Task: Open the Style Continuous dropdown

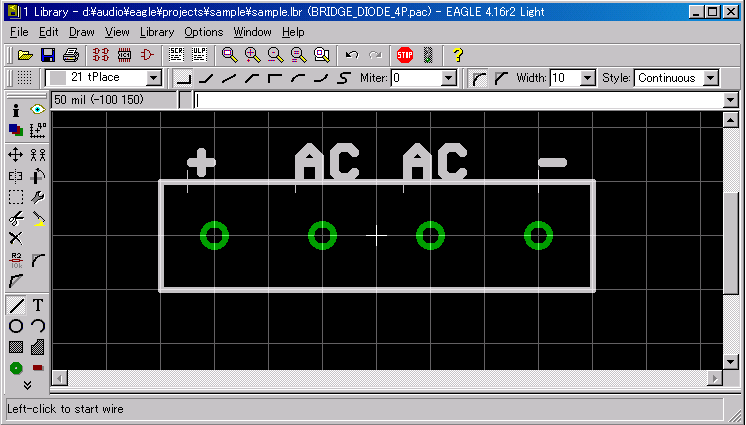Action: tap(710, 78)
